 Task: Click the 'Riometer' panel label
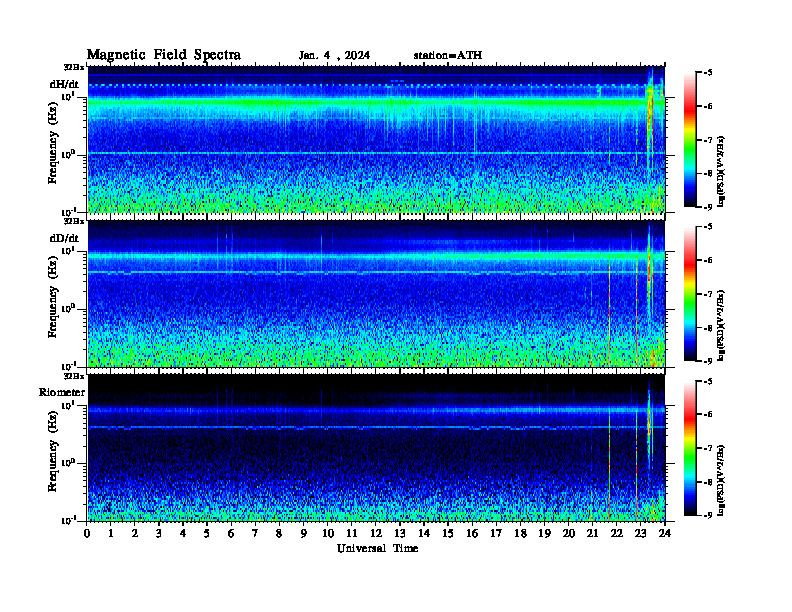[62, 392]
